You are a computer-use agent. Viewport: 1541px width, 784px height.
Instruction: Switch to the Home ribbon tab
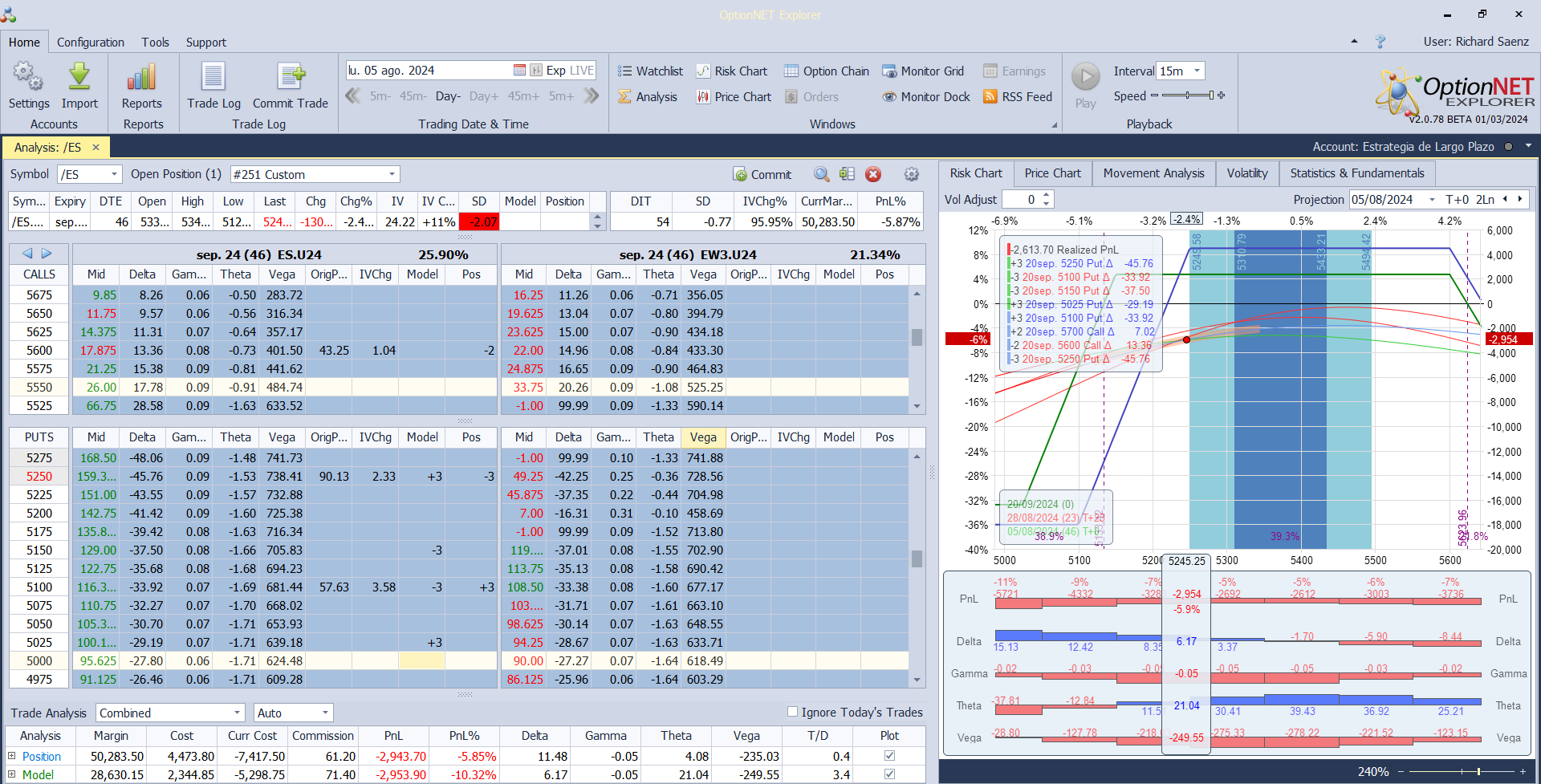(24, 42)
